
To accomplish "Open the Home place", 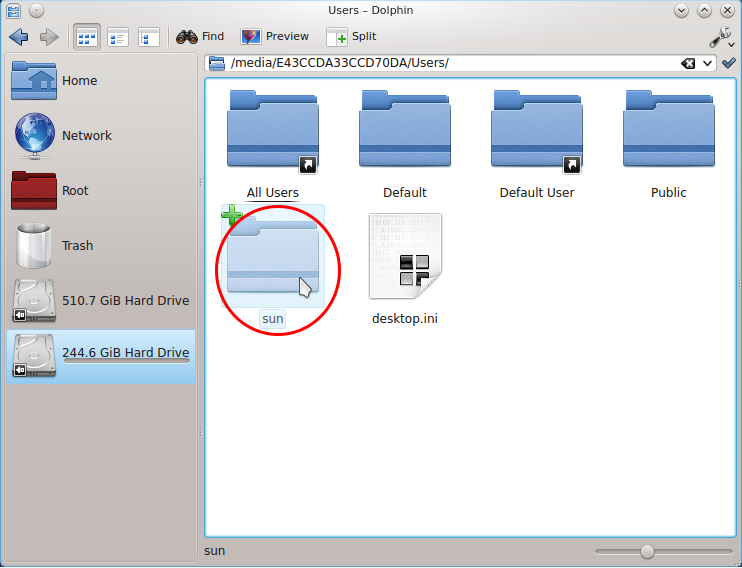I will coord(101,80).
